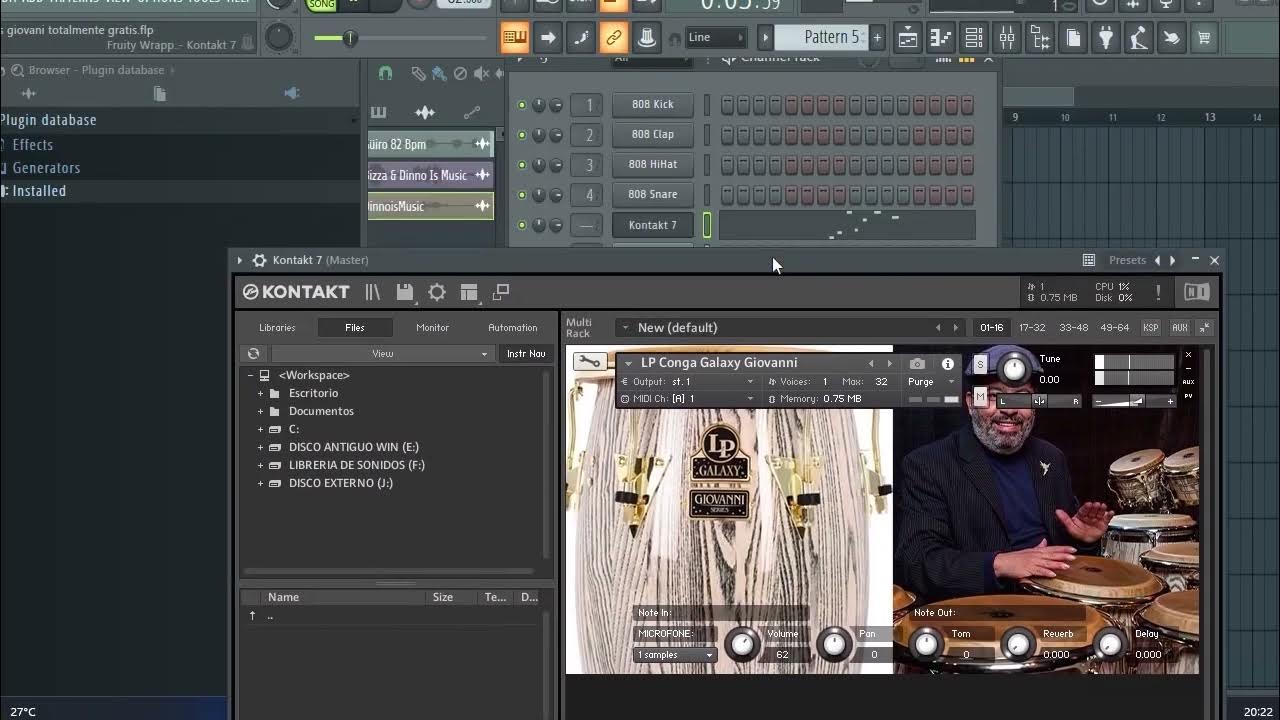
Task: Show instrument info icon
Action: tap(948, 364)
